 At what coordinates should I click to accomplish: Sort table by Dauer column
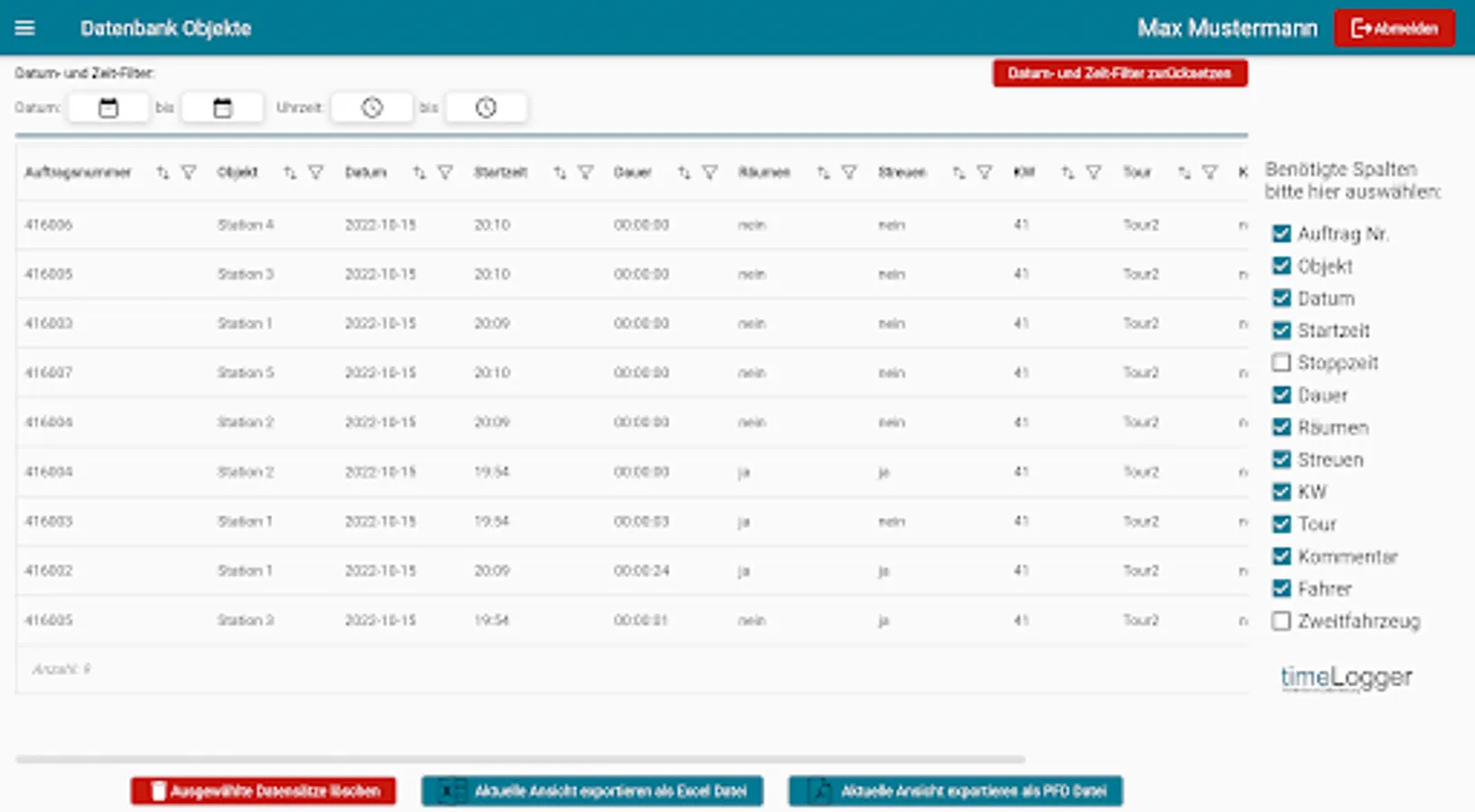(684, 172)
